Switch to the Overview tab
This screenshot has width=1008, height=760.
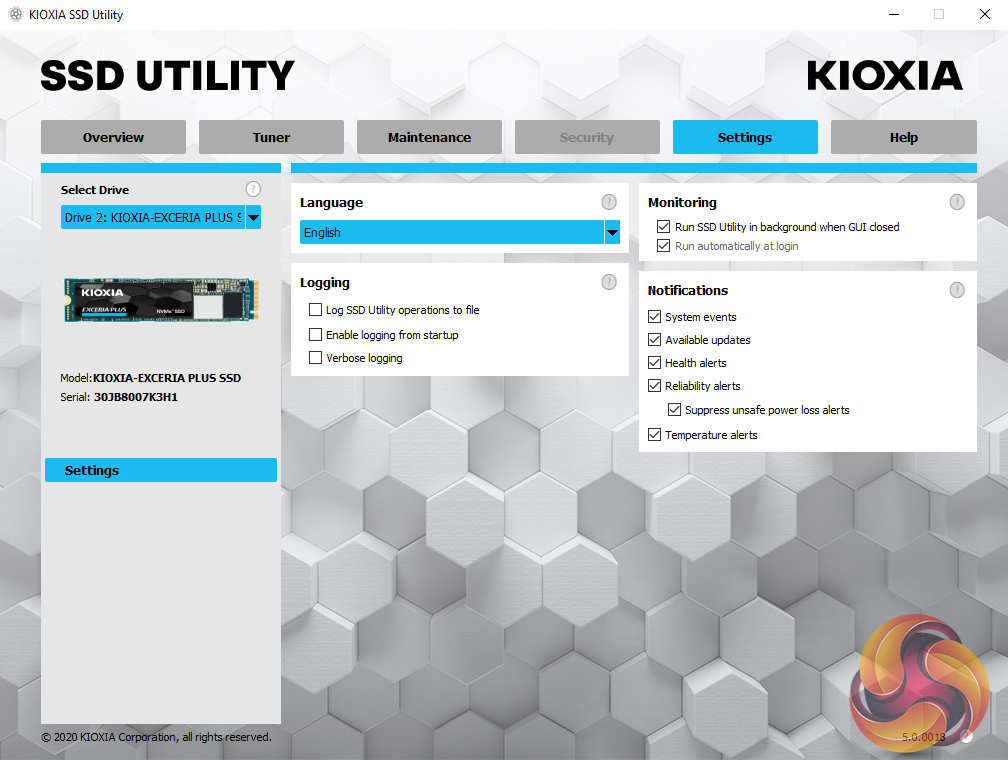[113, 137]
